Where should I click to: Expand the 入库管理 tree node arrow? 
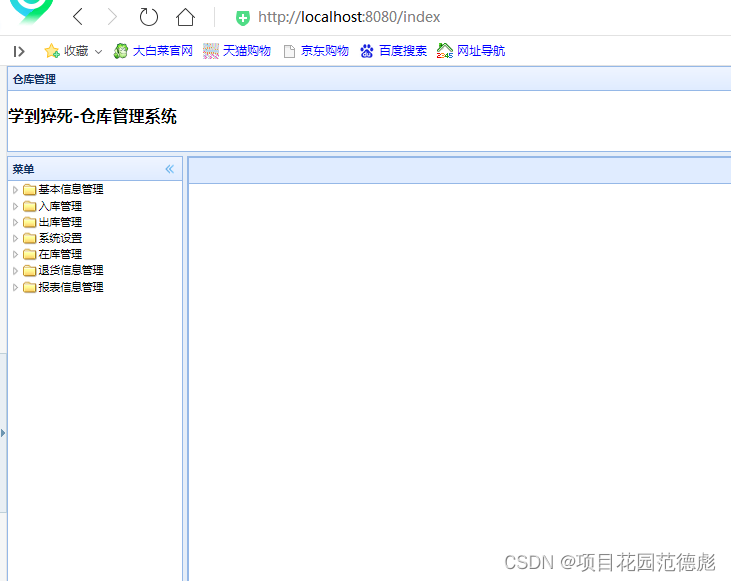[15, 206]
